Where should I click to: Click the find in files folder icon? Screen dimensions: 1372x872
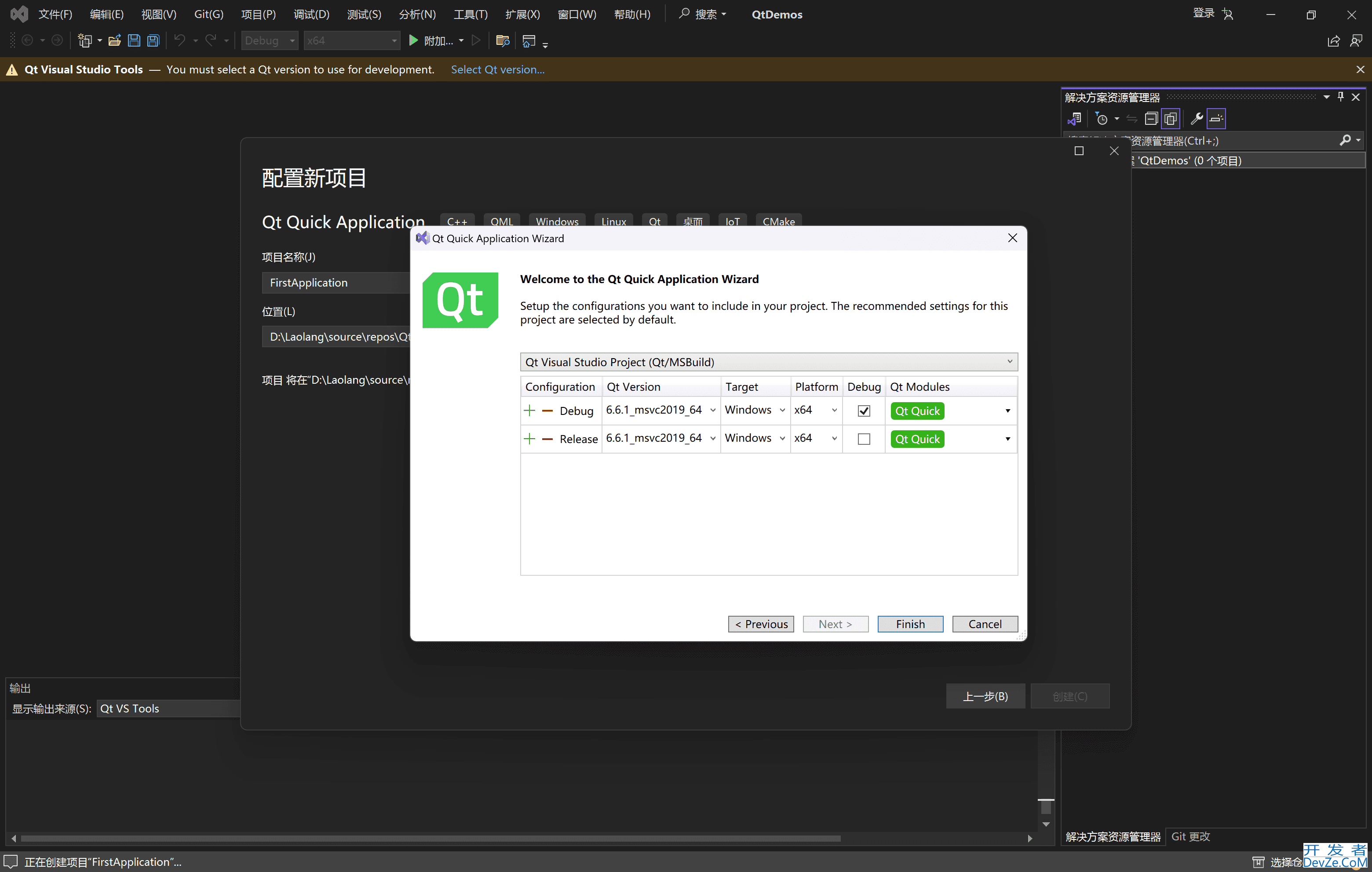[x=502, y=40]
